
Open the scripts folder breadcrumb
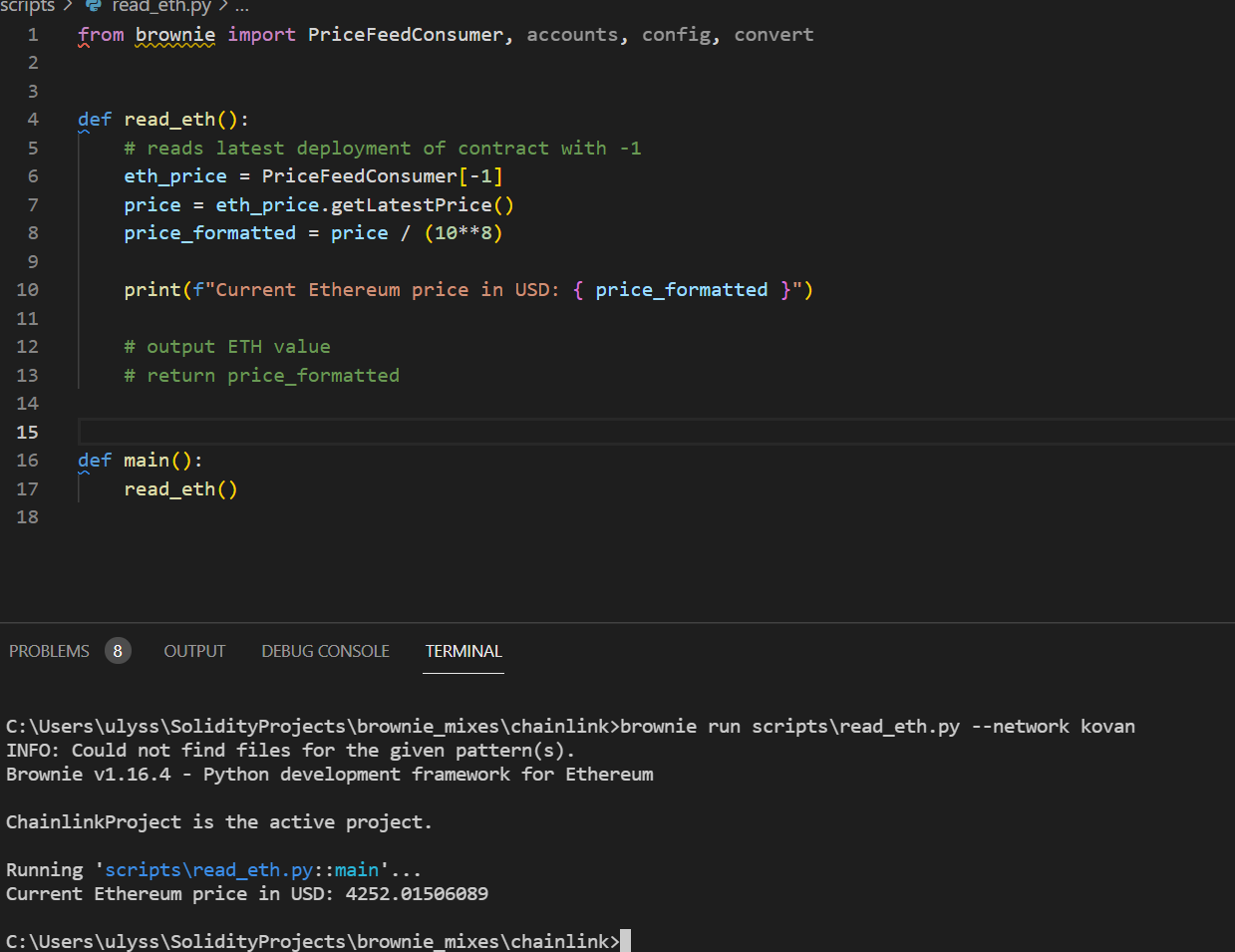[27, 6]
